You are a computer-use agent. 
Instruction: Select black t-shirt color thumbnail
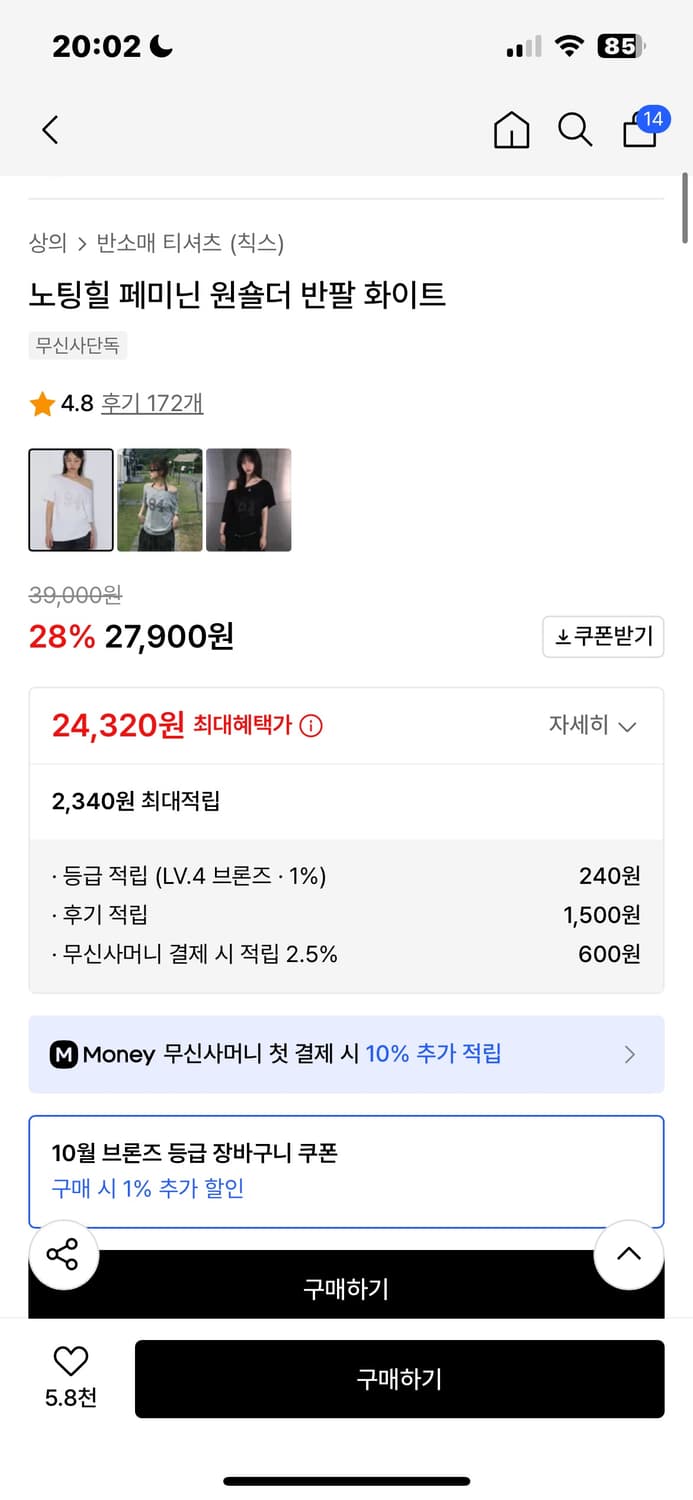(x=249, y=500)
